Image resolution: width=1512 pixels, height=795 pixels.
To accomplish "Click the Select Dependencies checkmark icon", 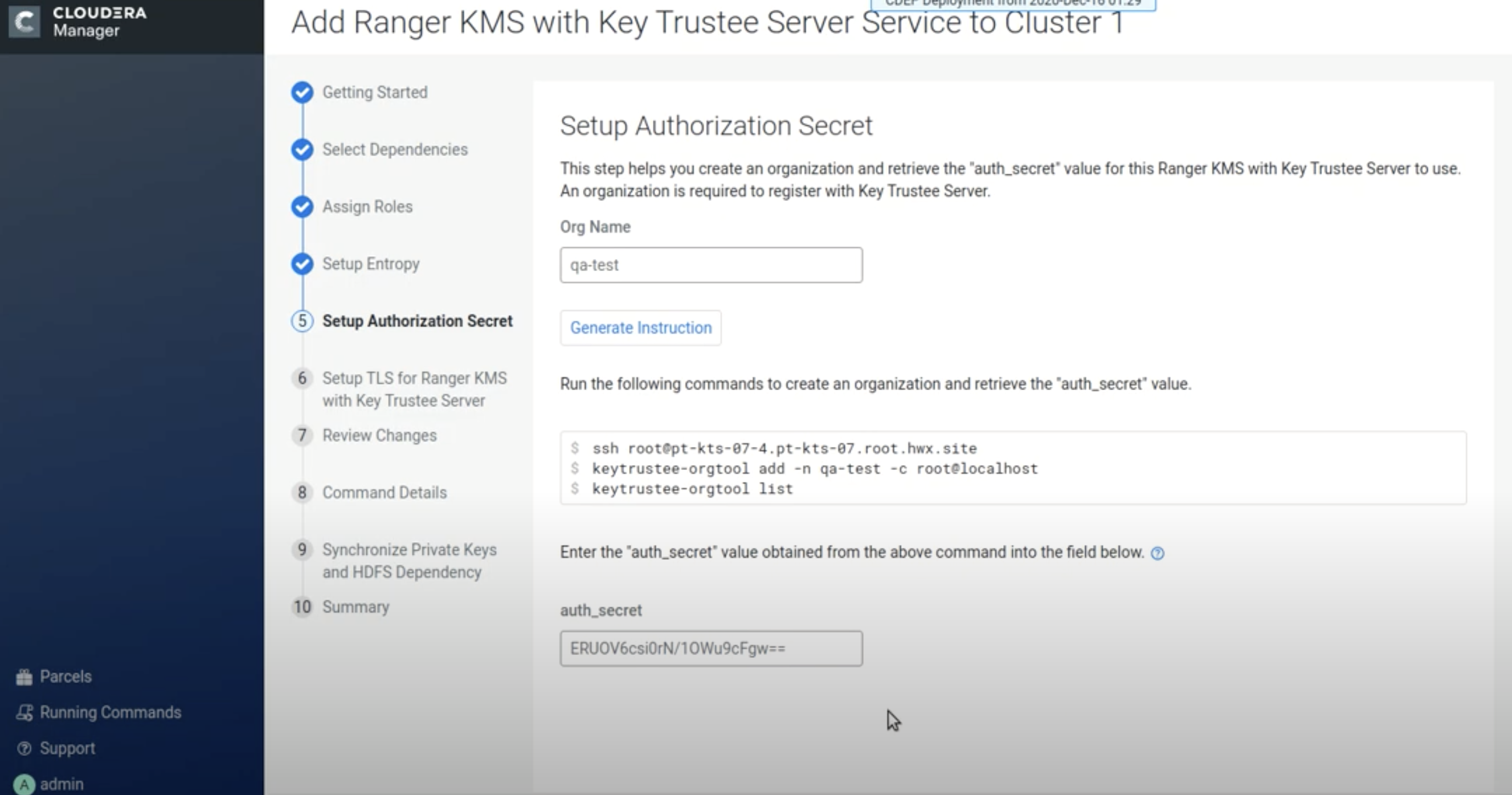I will [x=303, y=150].
